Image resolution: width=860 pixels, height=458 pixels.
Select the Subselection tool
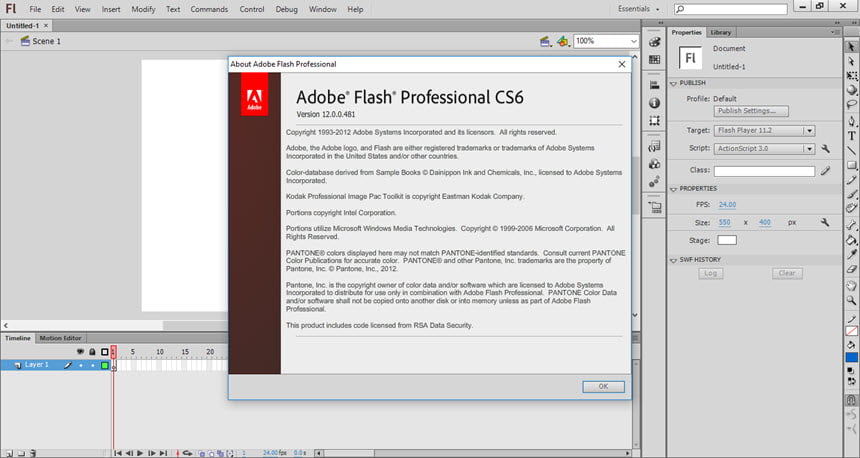coord(851,61)
